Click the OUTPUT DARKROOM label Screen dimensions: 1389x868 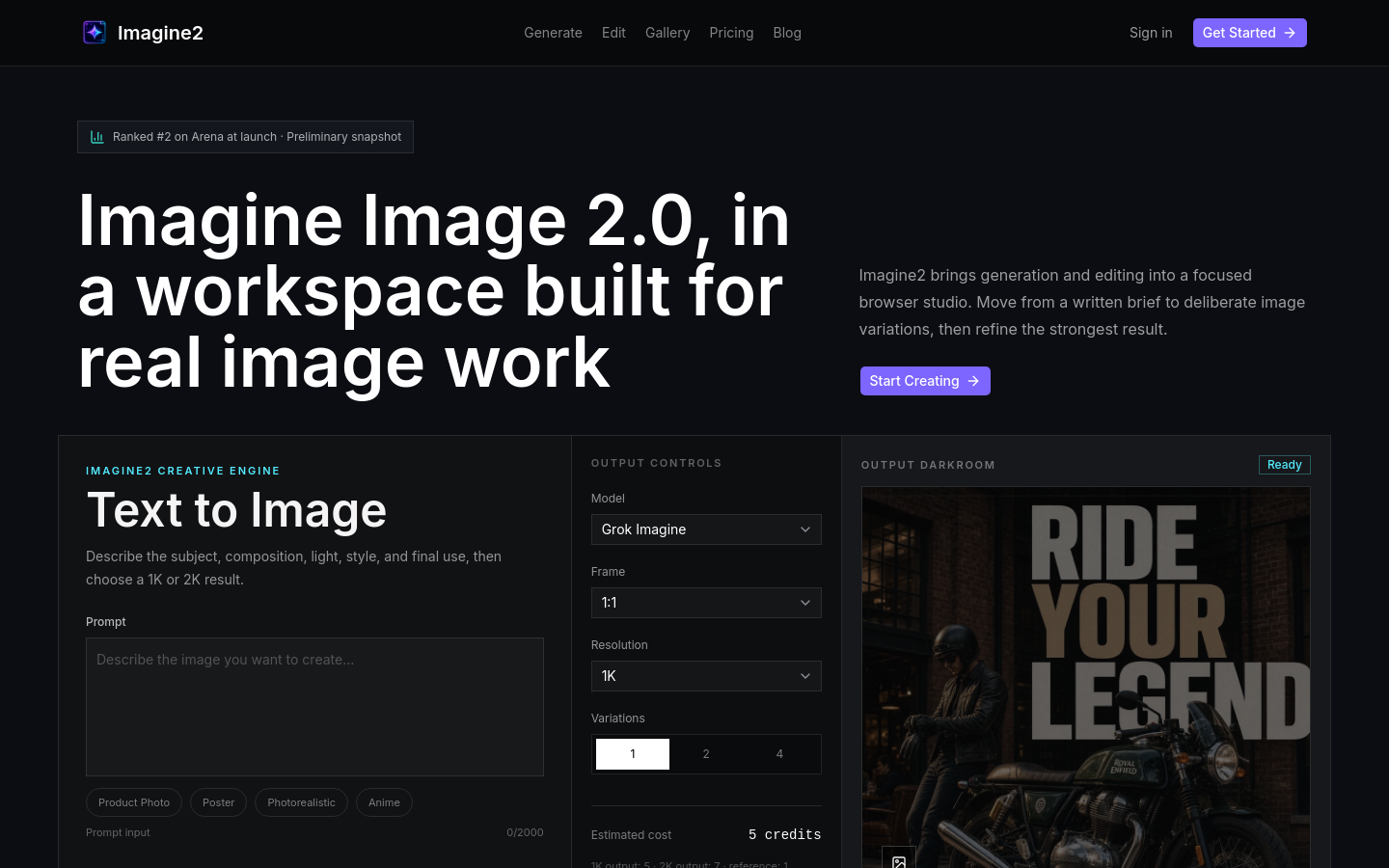click(x=928, y=465)
